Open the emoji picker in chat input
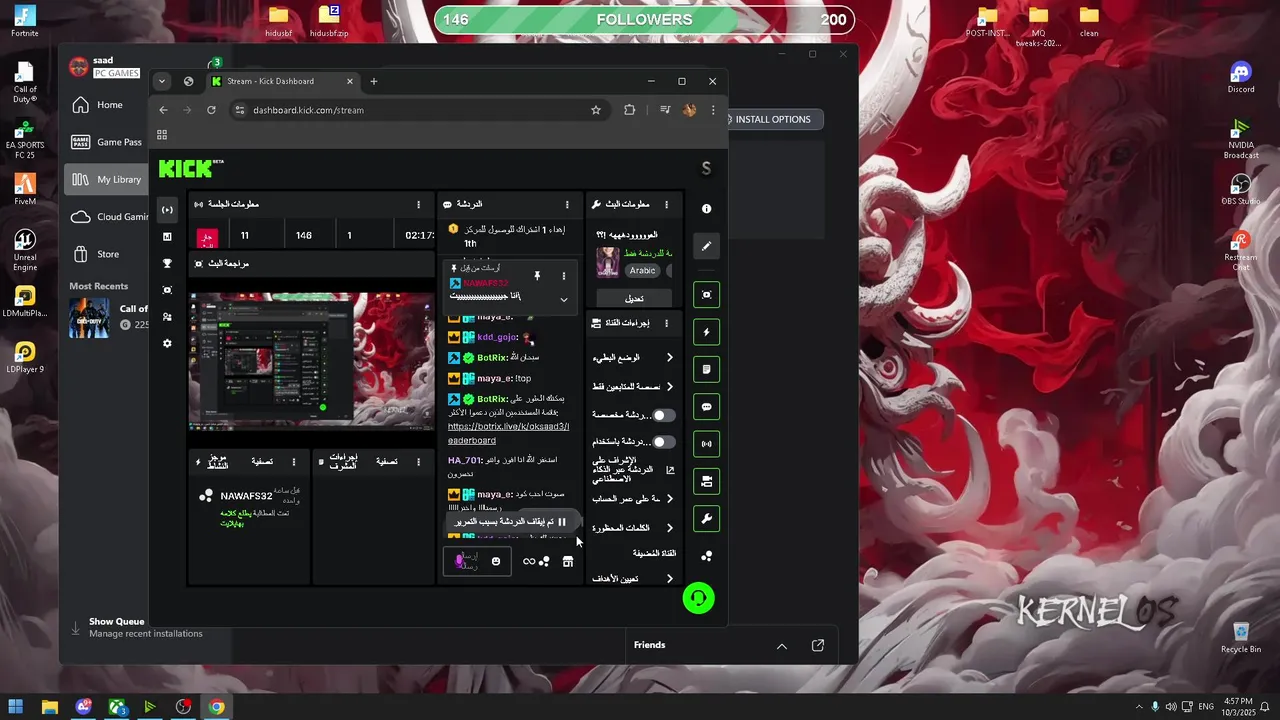 click(x=495, y=562)
